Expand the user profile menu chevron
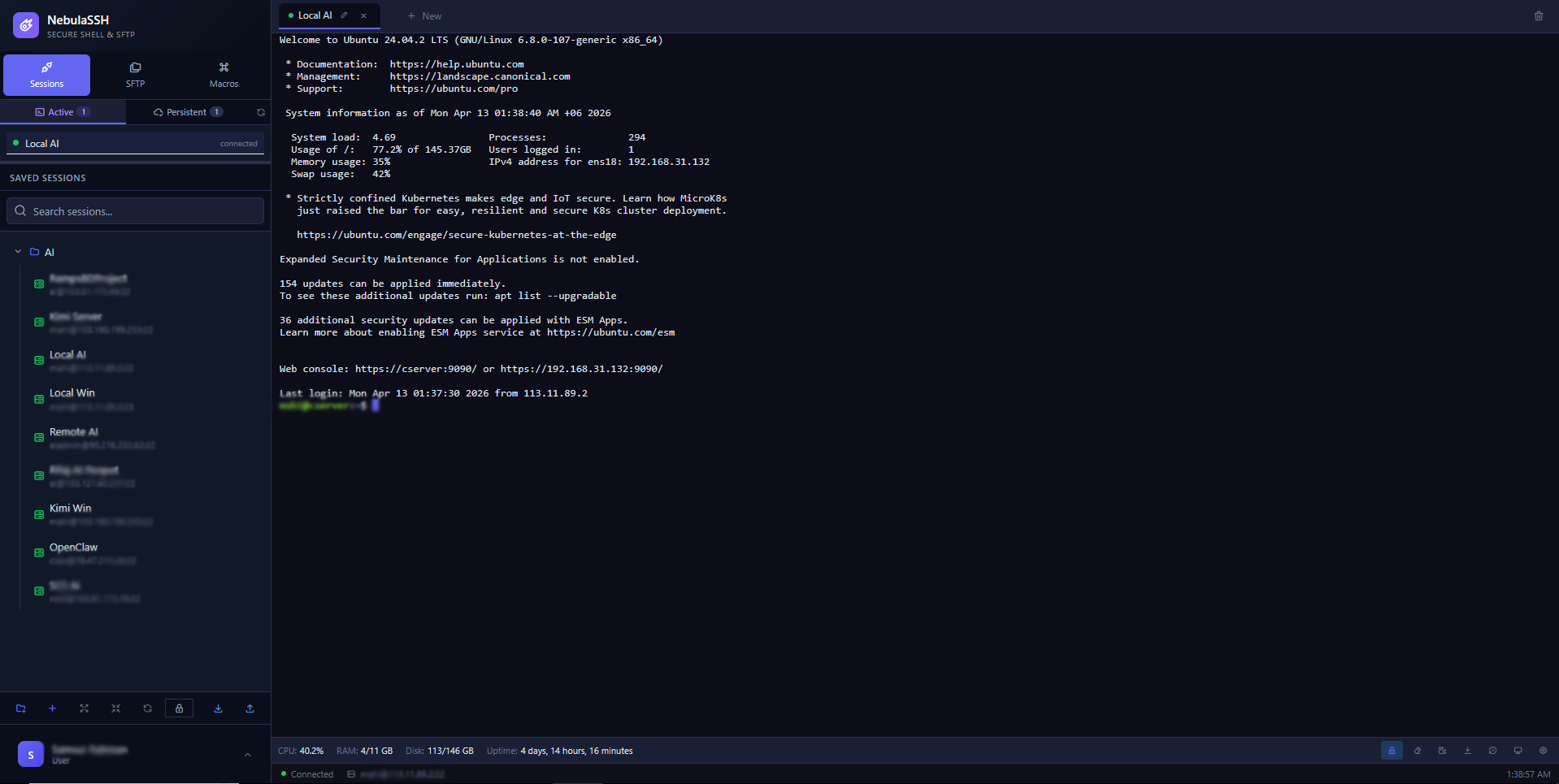Screen dimensions: 1559x784 pyautogui.click(x=247, y=755)
